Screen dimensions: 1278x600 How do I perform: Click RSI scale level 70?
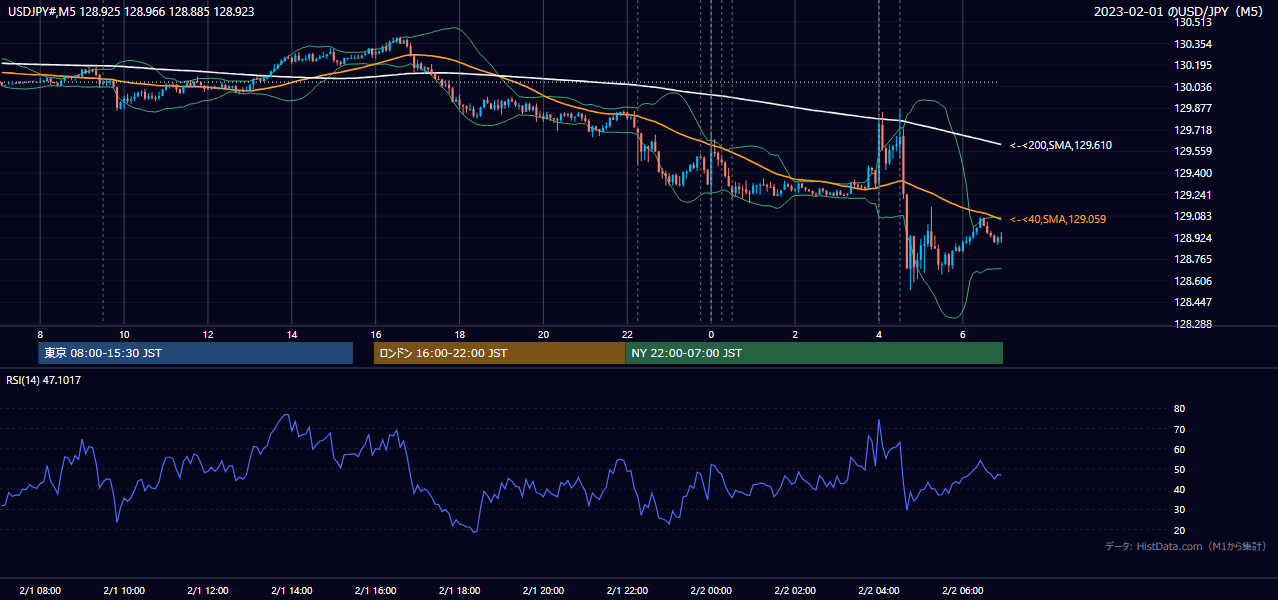click(x=1179, y=429)
